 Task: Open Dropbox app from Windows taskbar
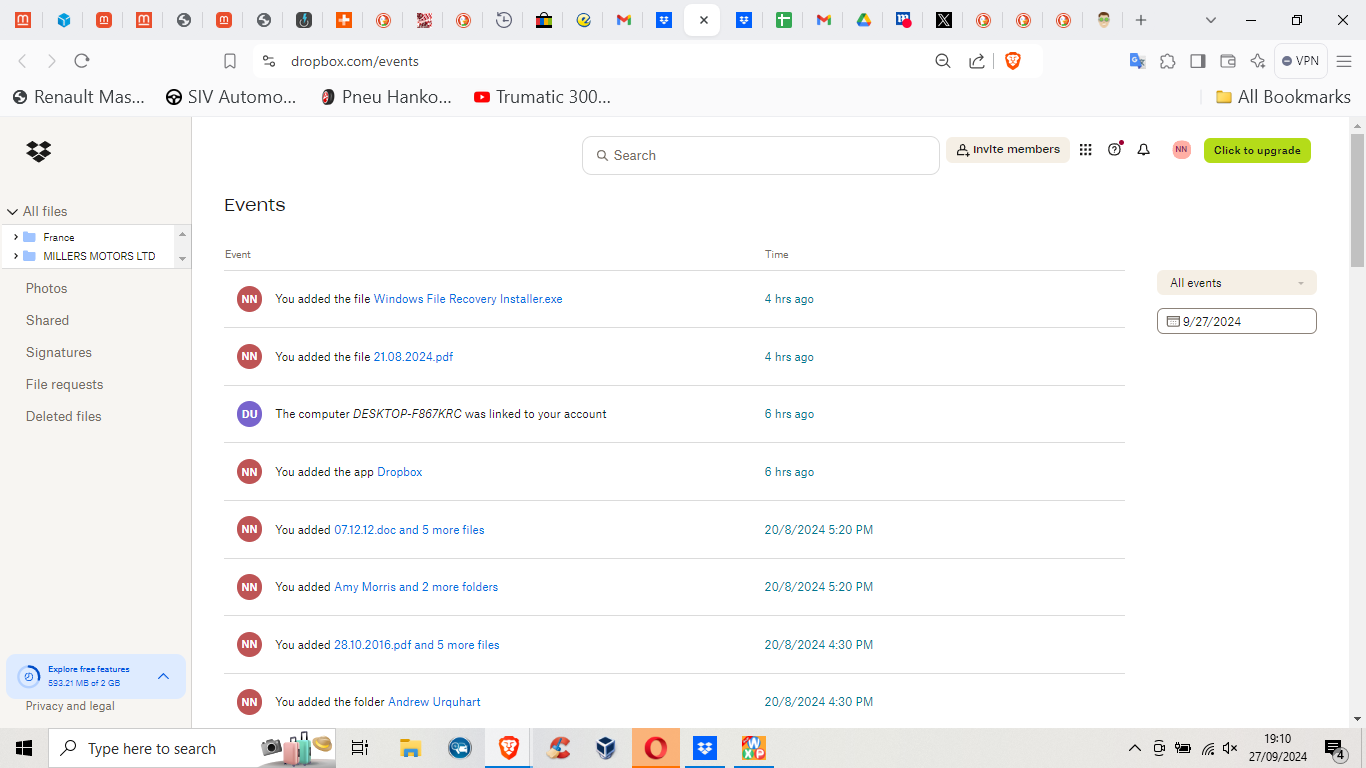705,748
